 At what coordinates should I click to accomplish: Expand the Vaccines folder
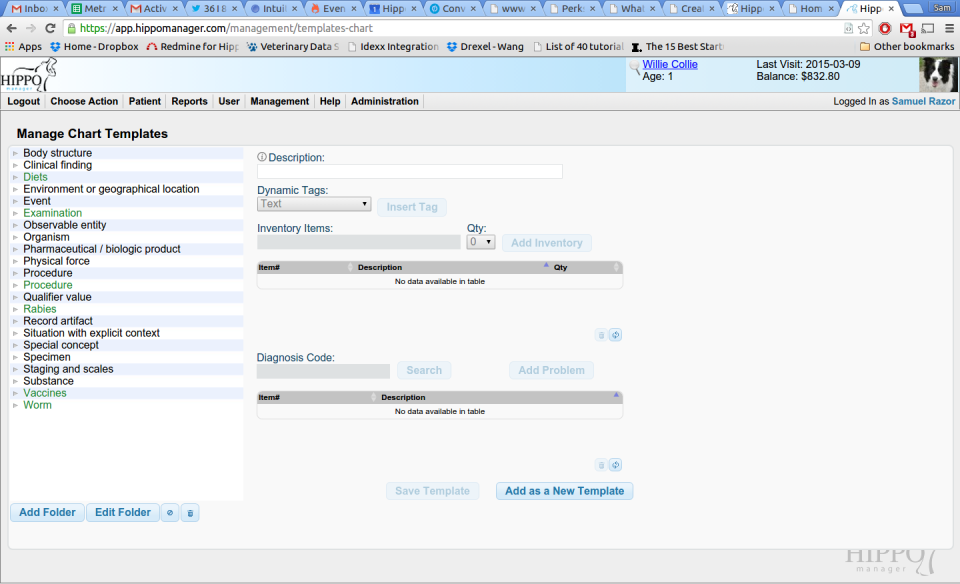tap(15, 393)
